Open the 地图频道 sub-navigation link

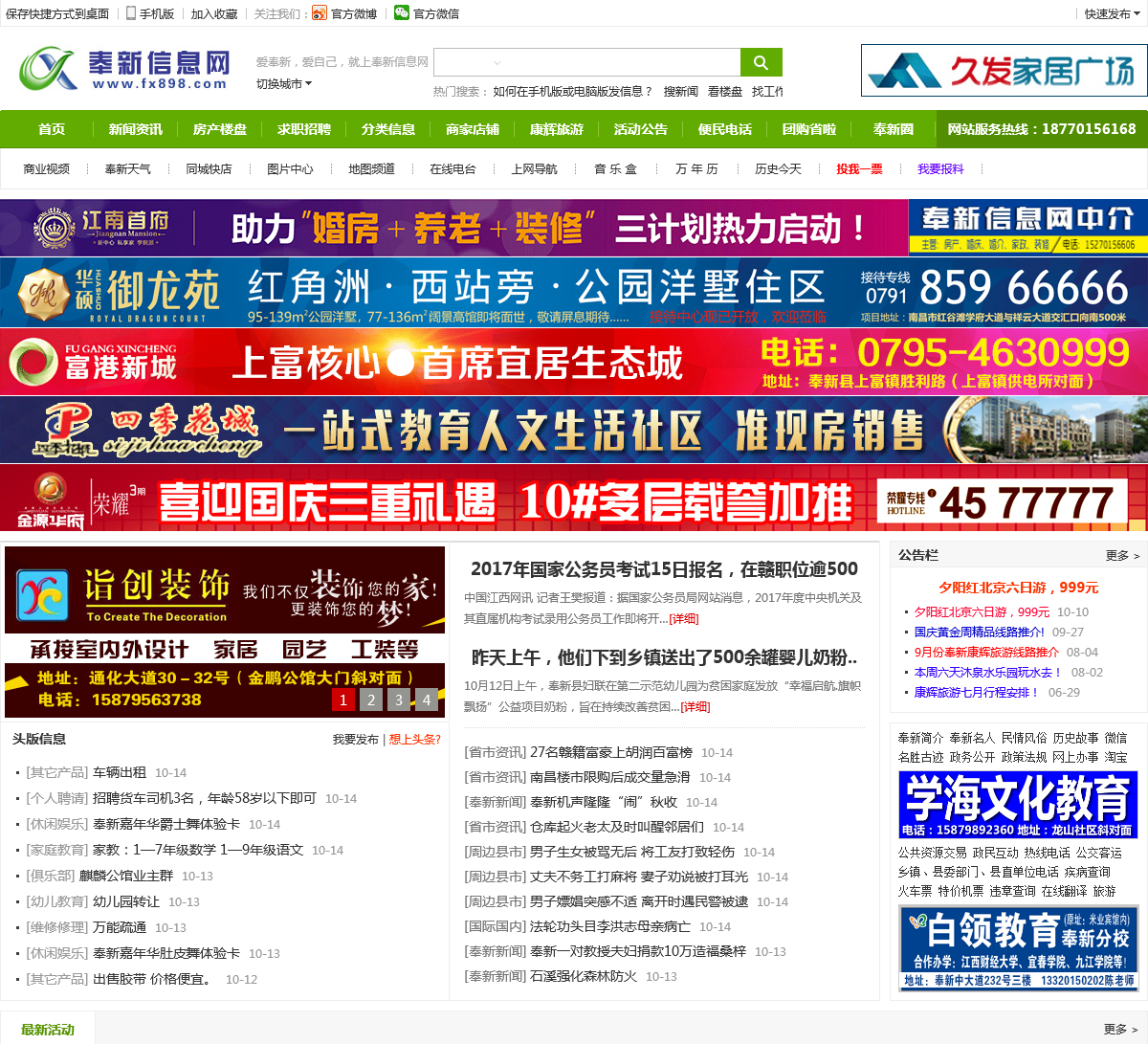(x=371, y=168)
